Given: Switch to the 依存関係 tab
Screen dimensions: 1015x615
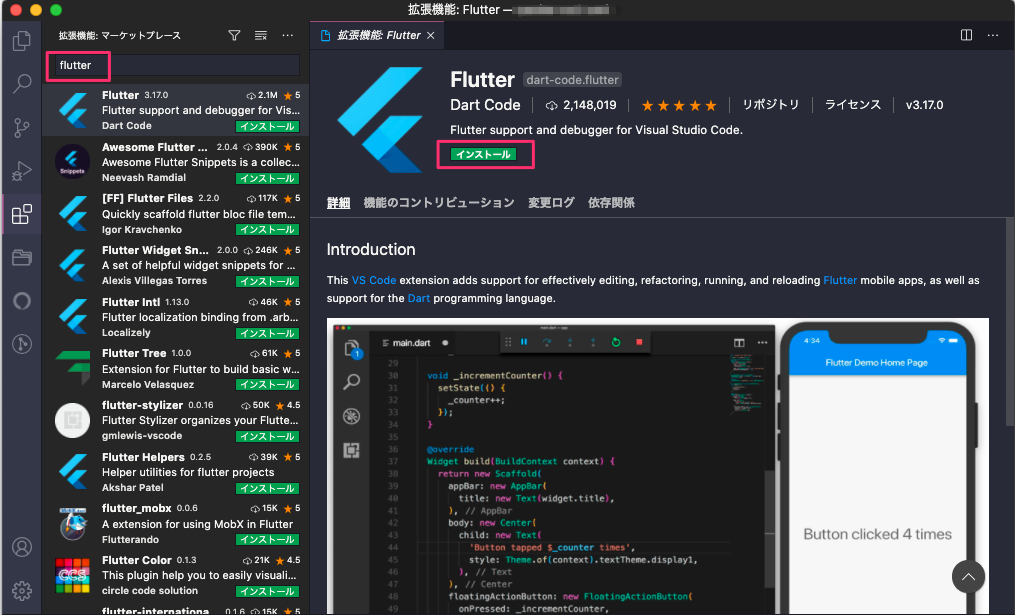Looking at the screenshot, I should coord(611,203).
